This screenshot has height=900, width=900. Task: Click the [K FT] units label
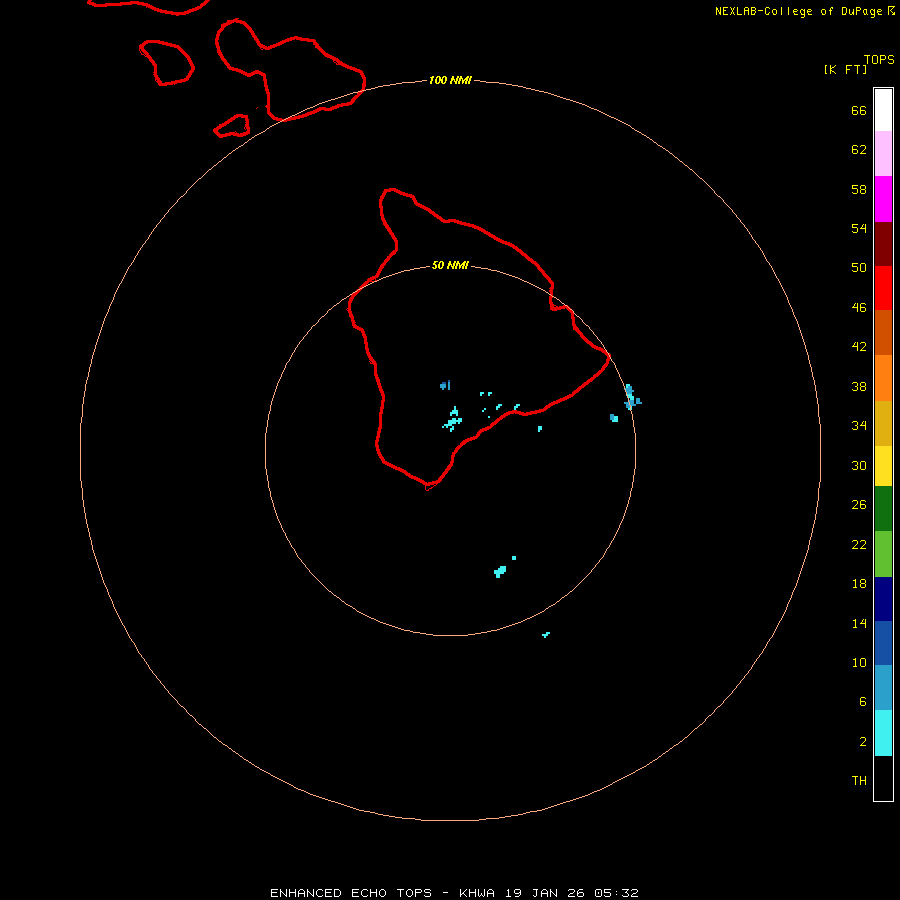845,69
